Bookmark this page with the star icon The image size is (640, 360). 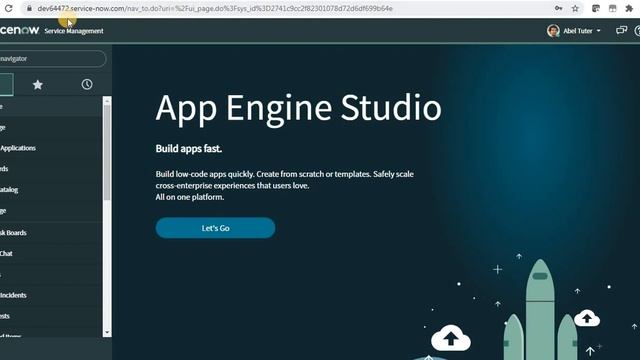click(x=575, y=8)
